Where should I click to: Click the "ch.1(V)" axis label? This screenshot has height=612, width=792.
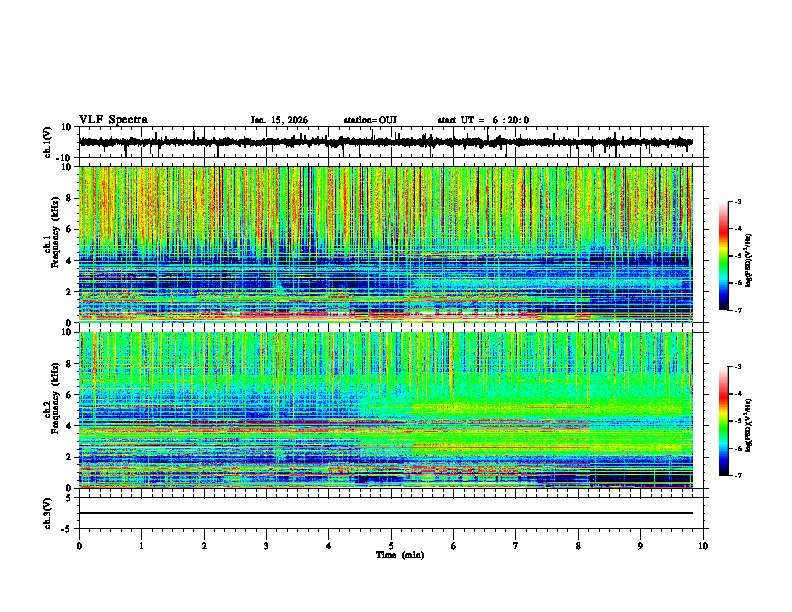48,142
